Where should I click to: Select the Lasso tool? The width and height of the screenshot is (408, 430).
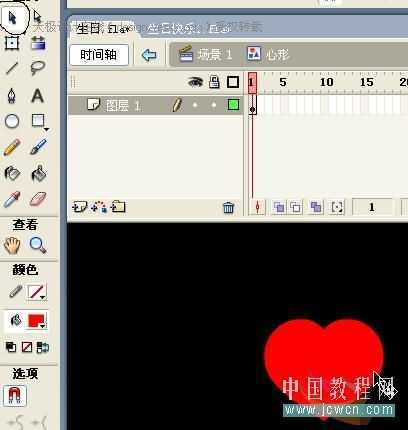click(38, 68)
